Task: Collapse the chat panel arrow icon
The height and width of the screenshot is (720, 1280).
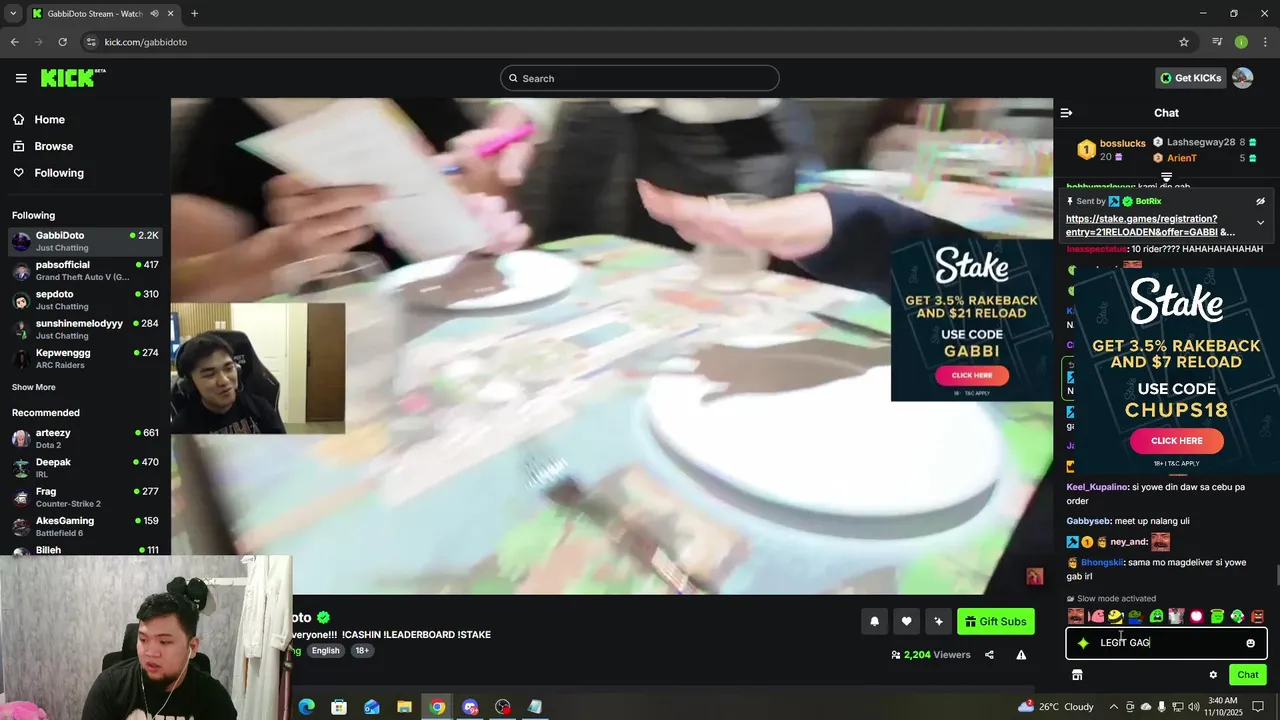Action: coord(1066,113)
